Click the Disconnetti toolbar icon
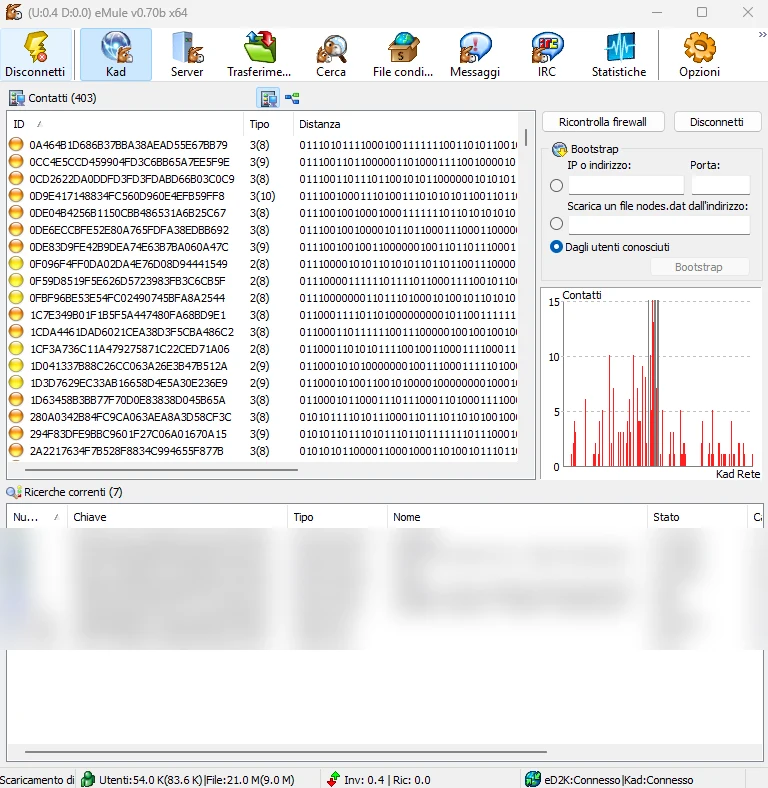768x788 pixels. tap(35, 54)
